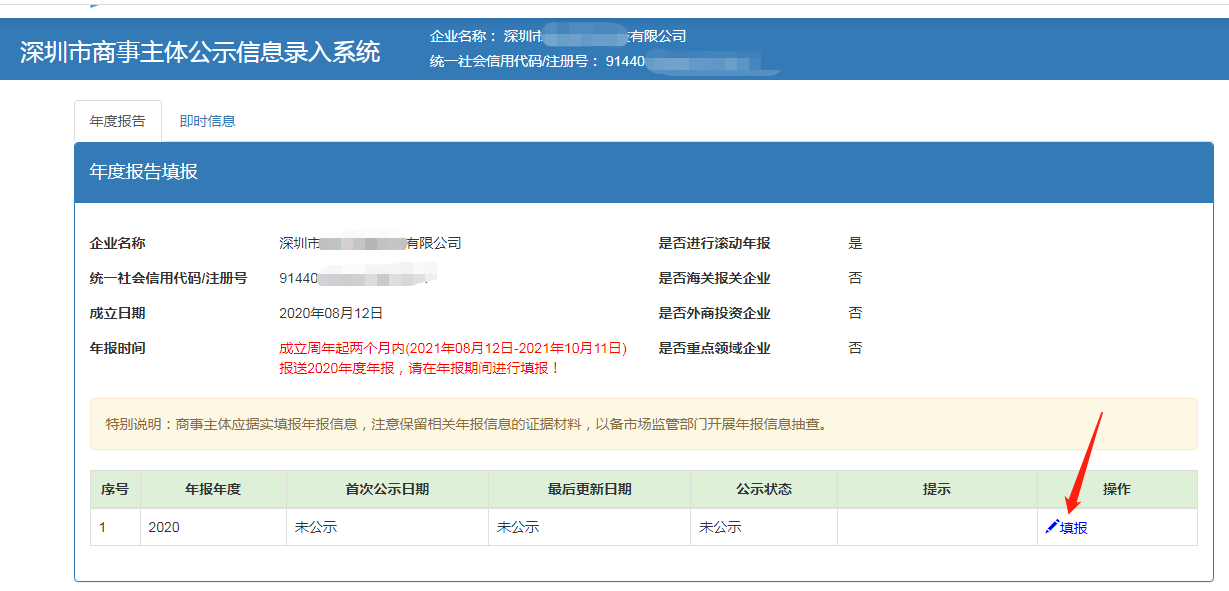
Task: Click 未公示 under 首次公示日期
Action: pos(316,527)
